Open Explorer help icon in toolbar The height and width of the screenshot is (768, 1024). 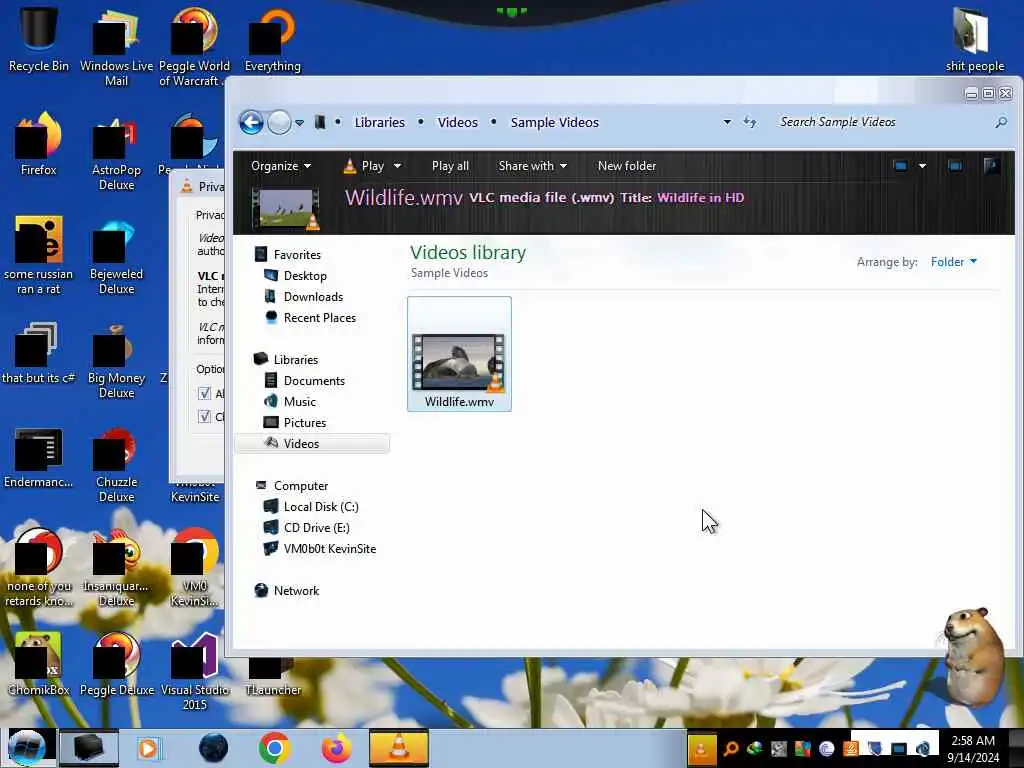[991, 166]
